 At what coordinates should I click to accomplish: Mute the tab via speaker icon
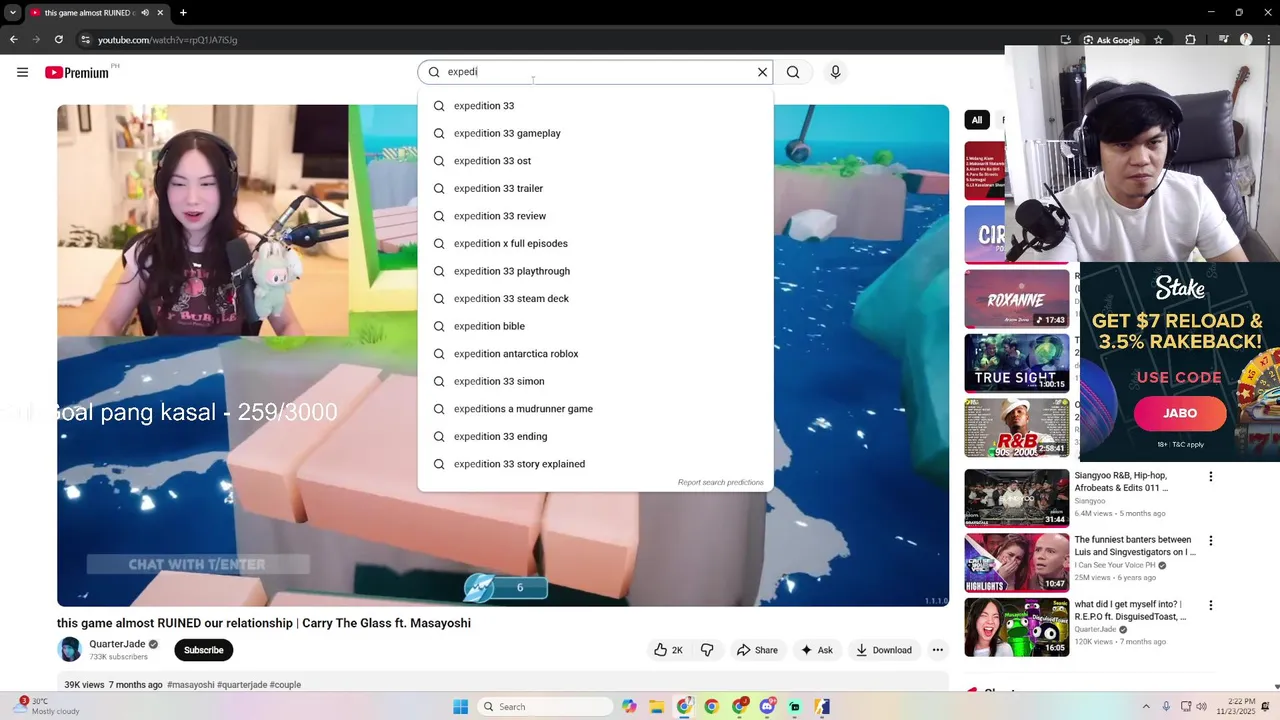coord(145,13)
